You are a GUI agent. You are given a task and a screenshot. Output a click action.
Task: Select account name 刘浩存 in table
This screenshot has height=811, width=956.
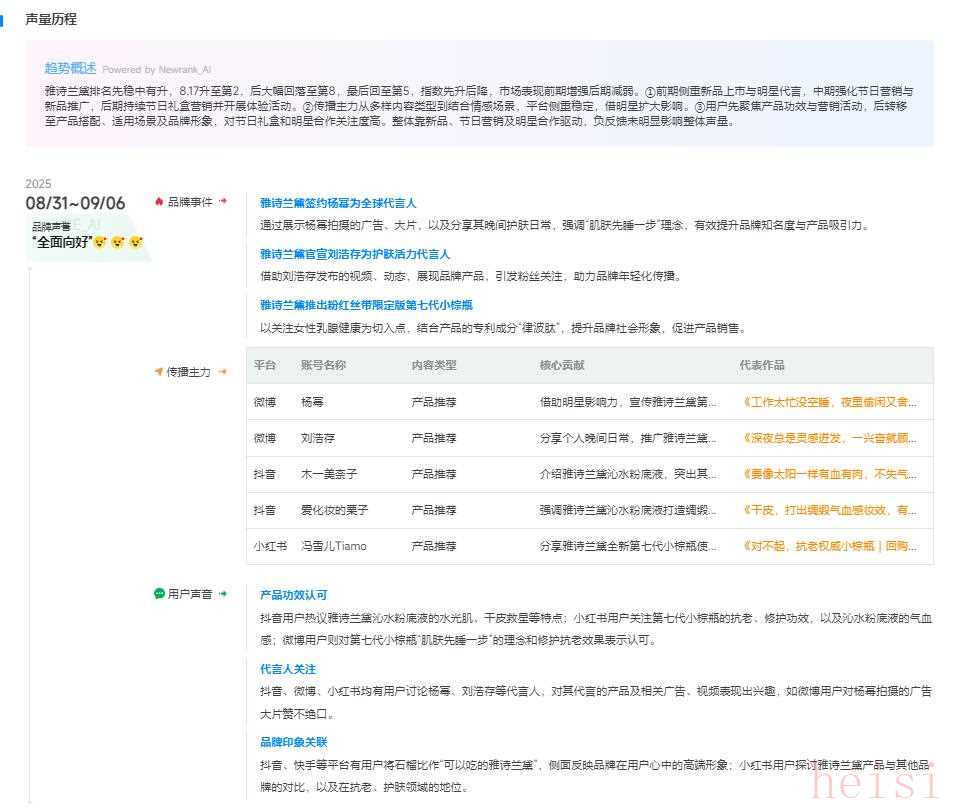tap(318, 438)
